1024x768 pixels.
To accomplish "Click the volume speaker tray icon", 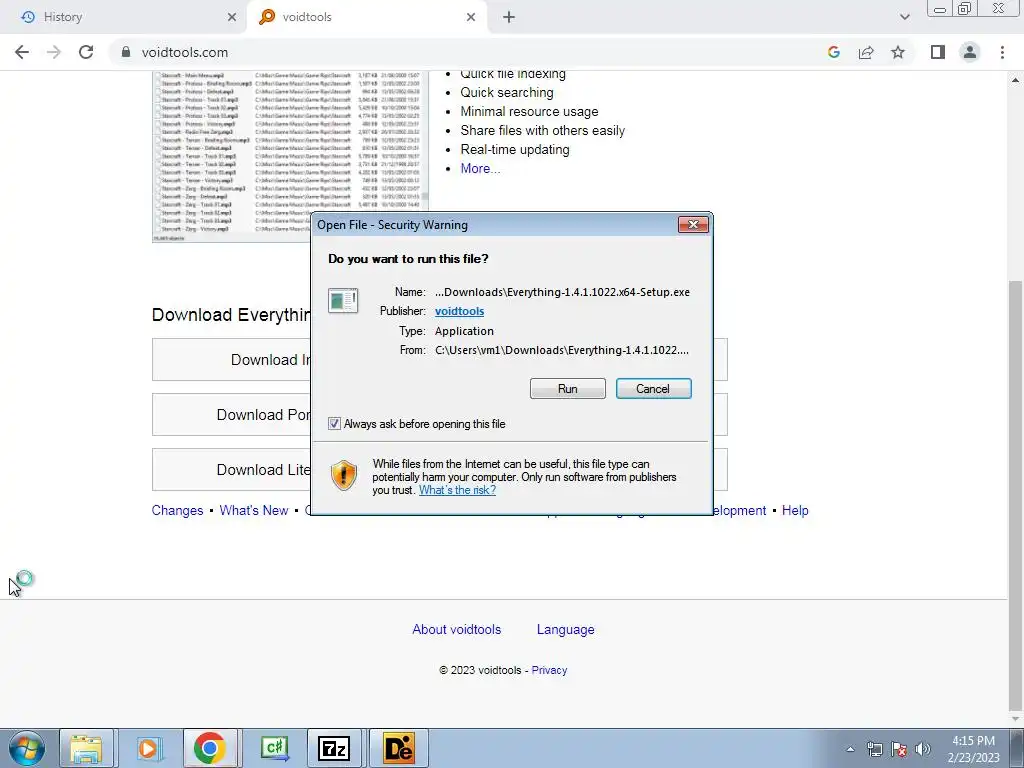I will [x=923, y=749].
